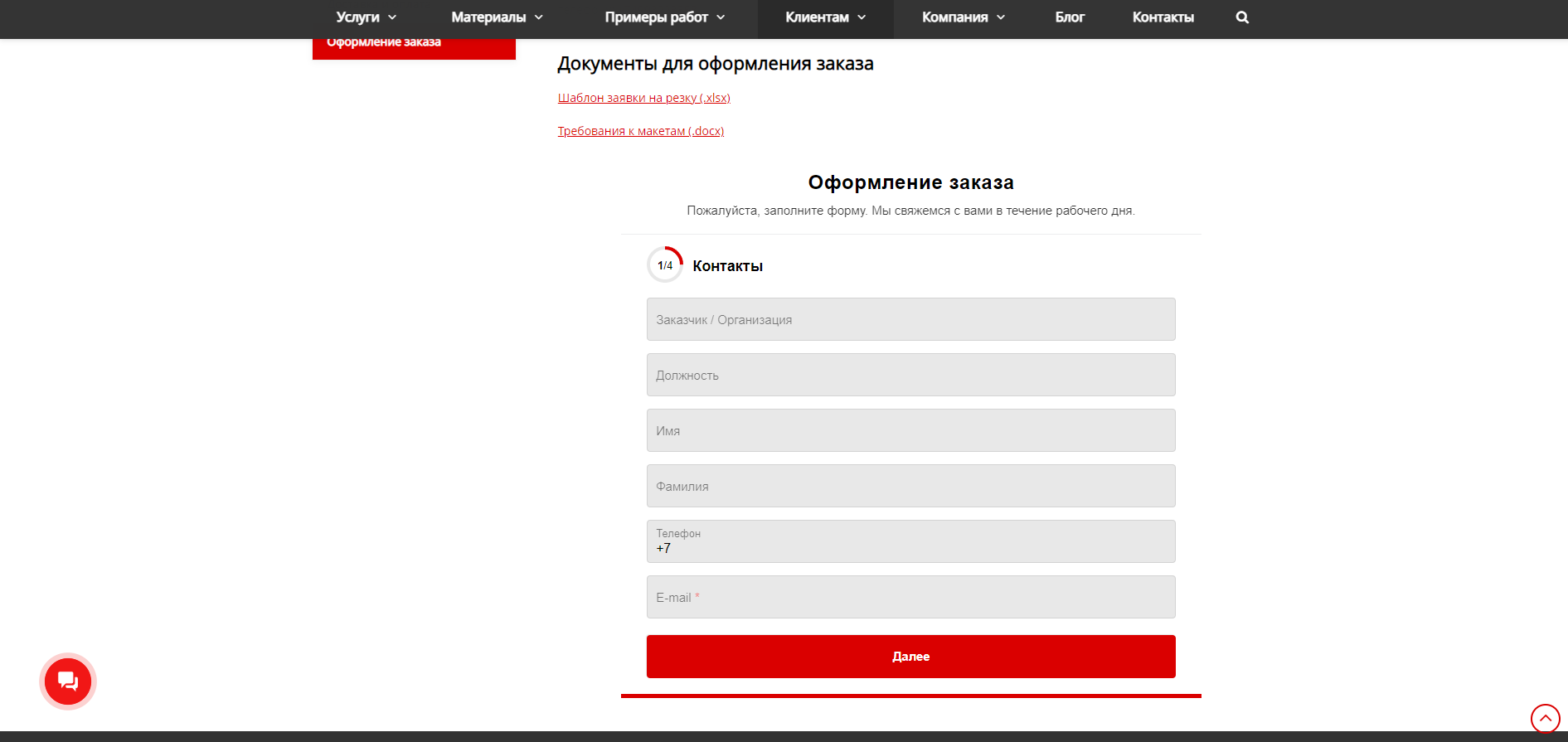
Task: Expand the Клиентам menu chevron
Action: point(862,17)
